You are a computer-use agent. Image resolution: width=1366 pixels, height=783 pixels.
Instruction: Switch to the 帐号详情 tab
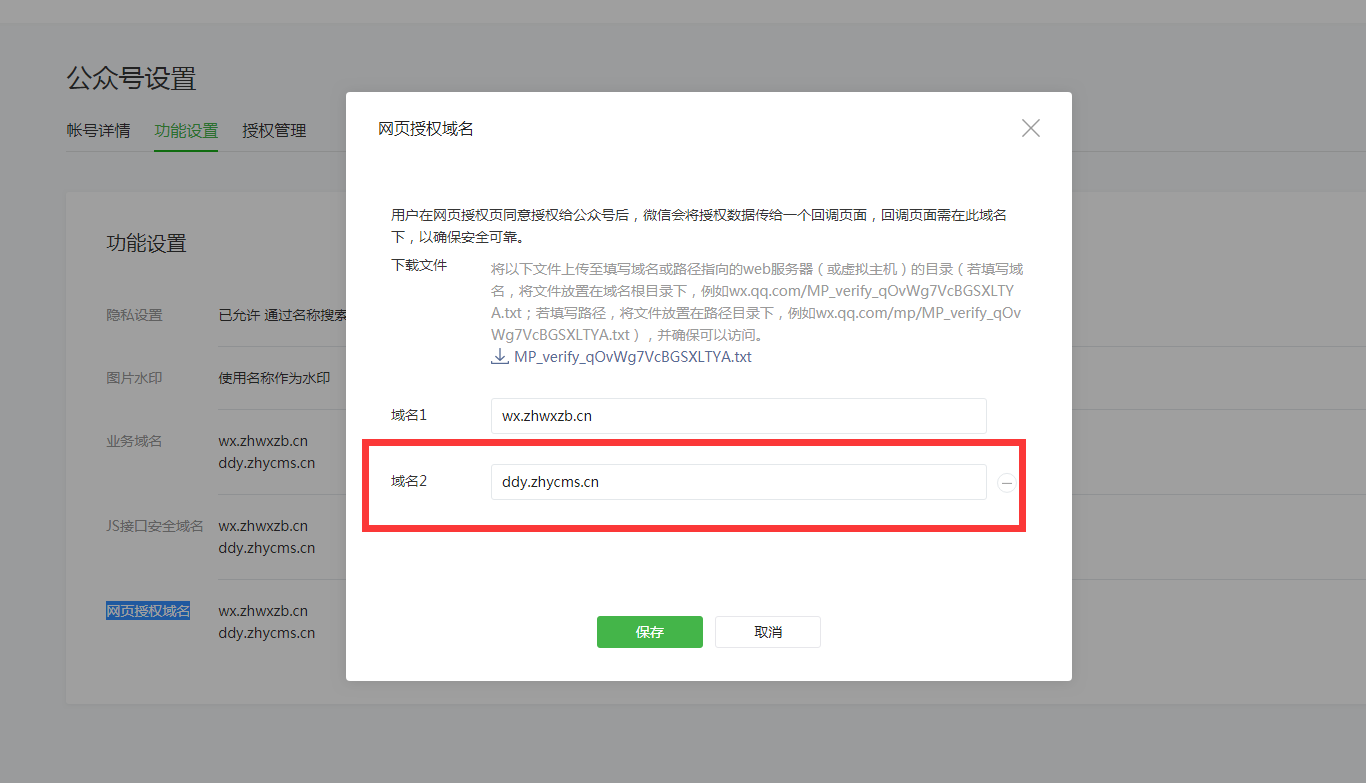click(98, 131)
